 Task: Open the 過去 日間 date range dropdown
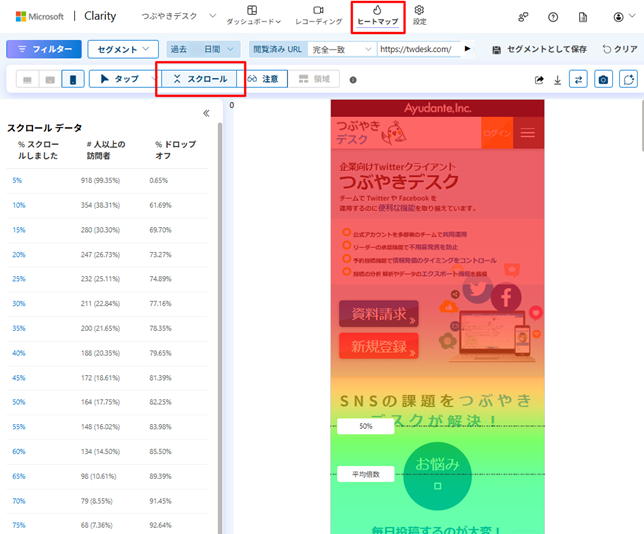coord(202,49)
